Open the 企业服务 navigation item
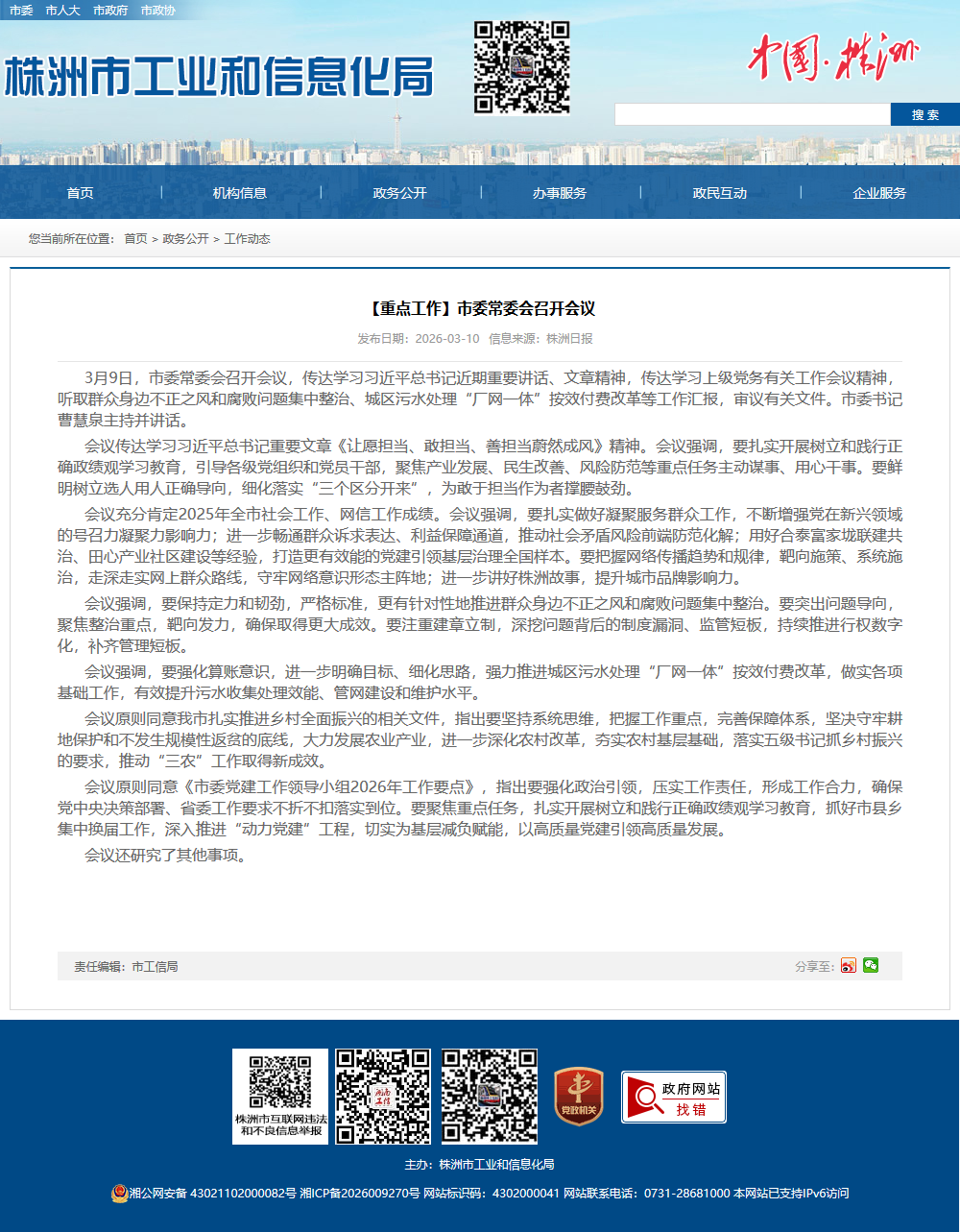Viewport: 960px width, 1232px height. [879, 193]
